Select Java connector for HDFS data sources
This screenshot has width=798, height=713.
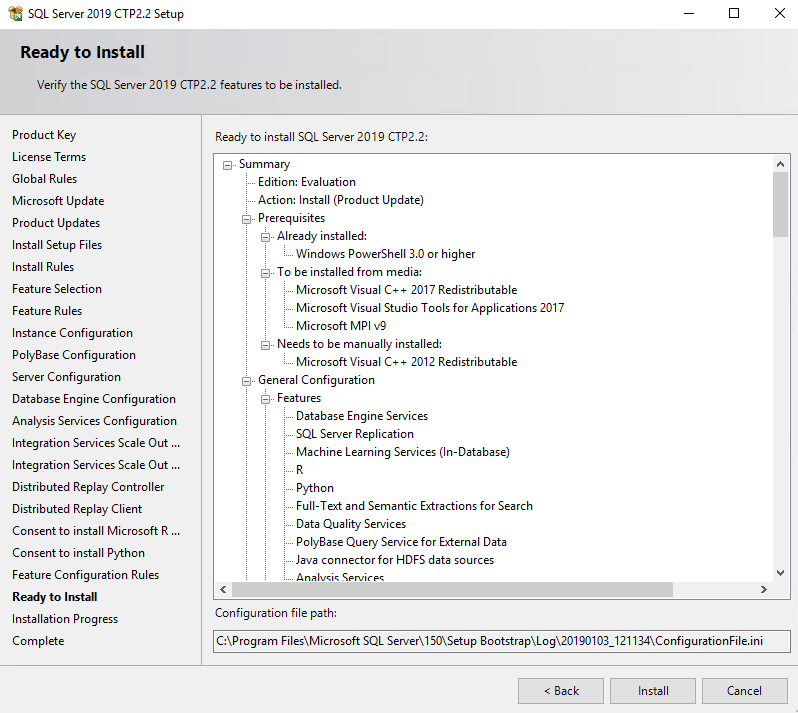[394, 560]
